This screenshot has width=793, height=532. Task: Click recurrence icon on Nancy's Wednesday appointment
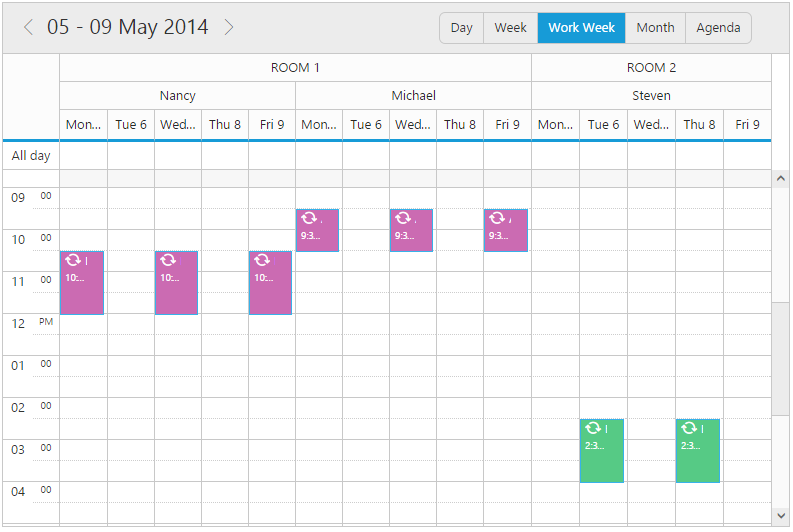[x=167, y=260]
